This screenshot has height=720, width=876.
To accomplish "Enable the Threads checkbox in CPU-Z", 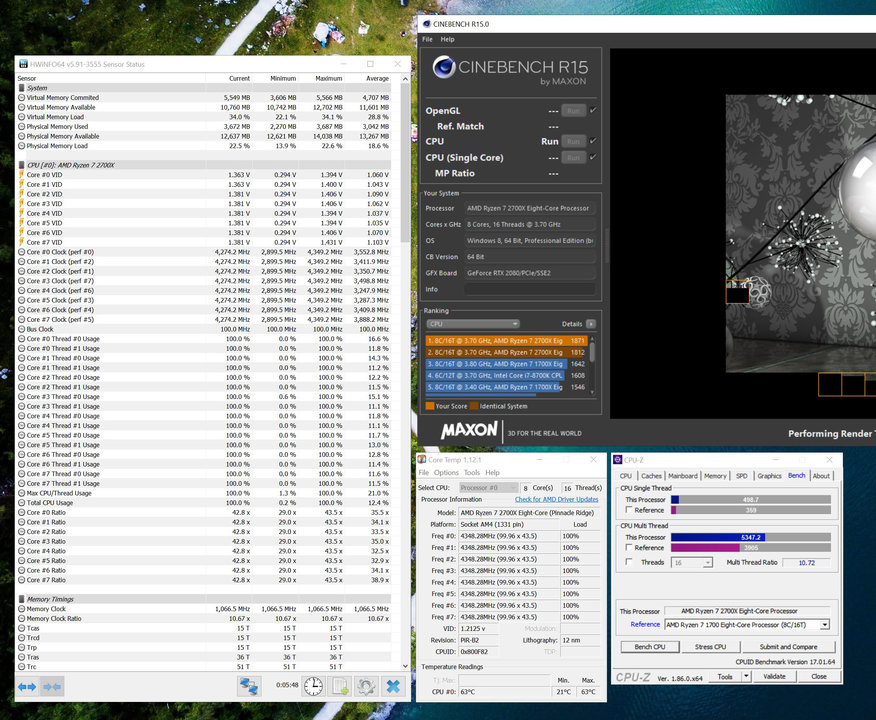I will [629, 562].
